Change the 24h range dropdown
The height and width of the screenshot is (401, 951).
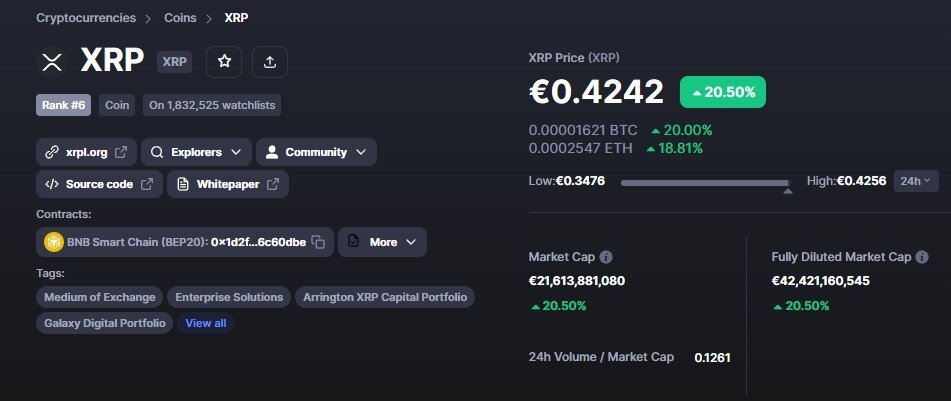pos(916,181)
